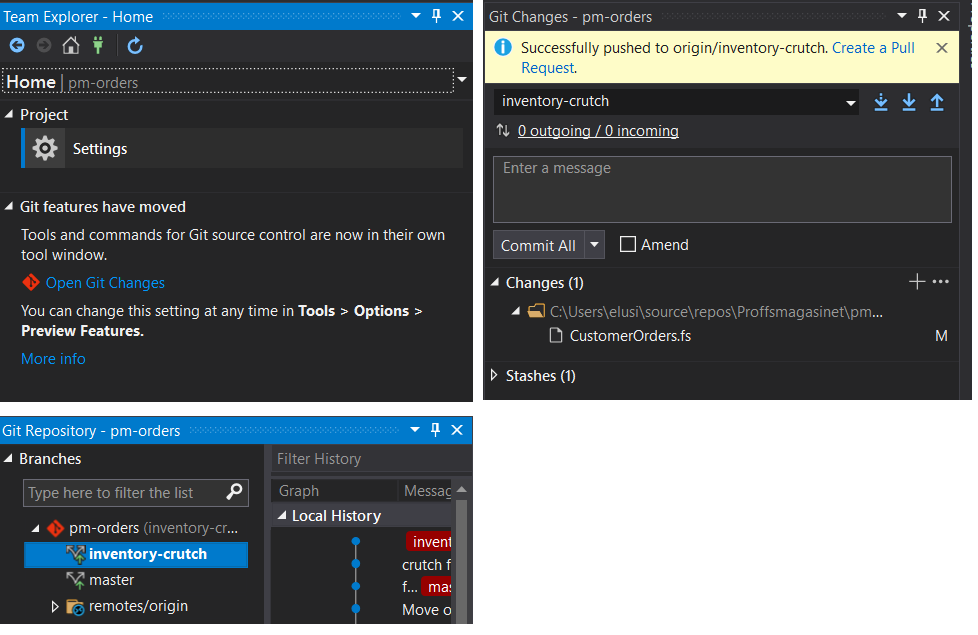
Task: Click the Team Explorer back arrow icon
Action: point(17,46)
